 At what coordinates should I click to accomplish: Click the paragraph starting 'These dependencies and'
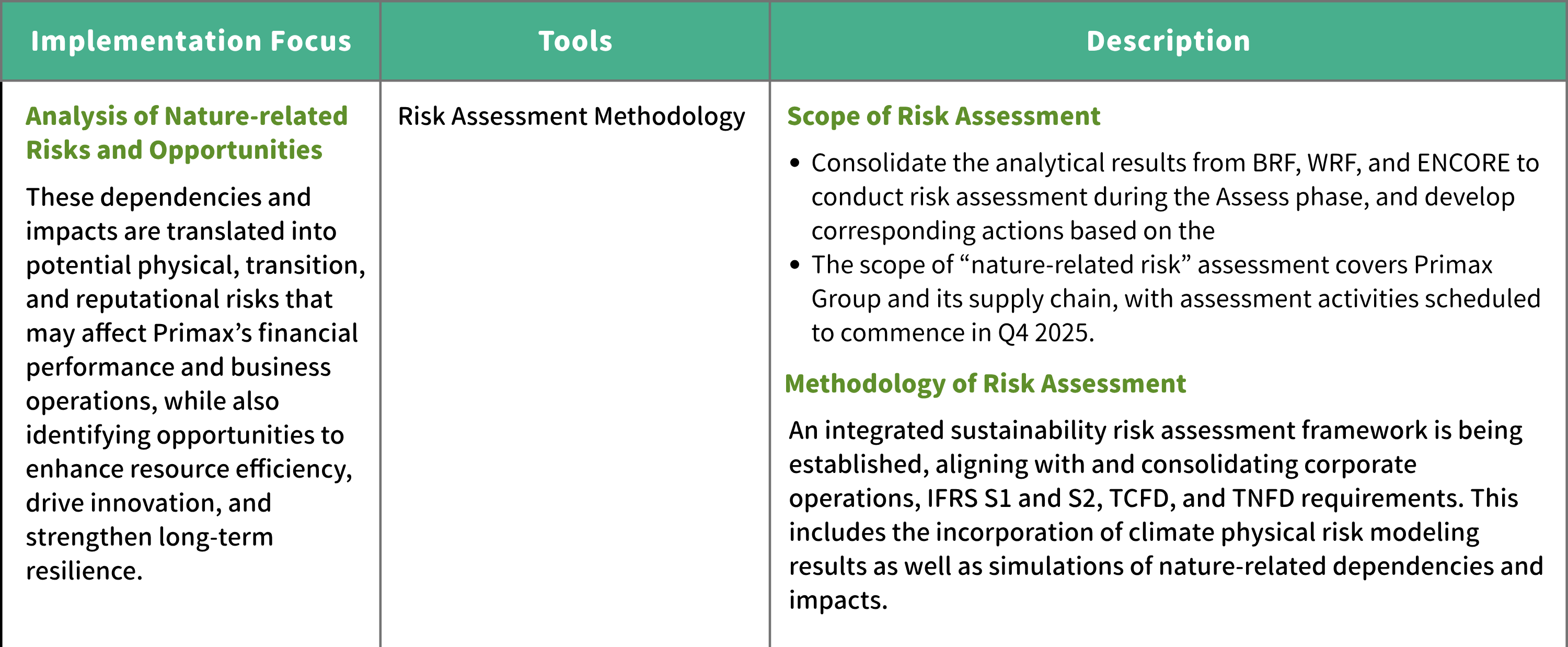point(195,384)
